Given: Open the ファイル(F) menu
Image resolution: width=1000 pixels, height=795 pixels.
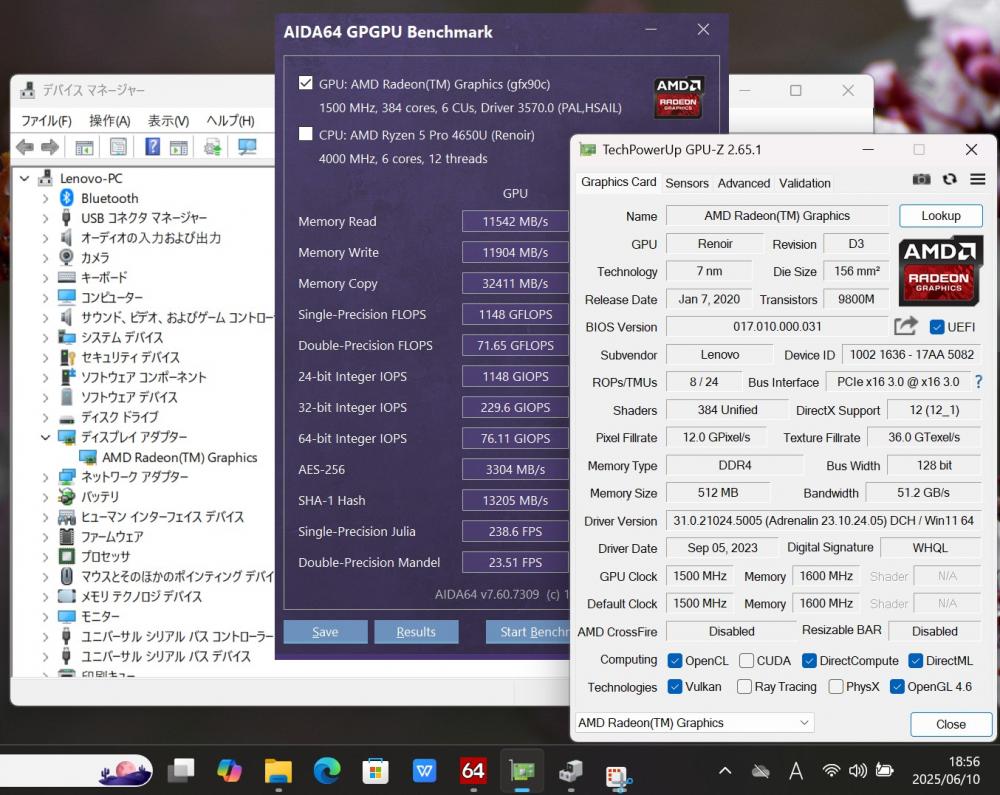Looking at the screenshot, I should 46,120.
